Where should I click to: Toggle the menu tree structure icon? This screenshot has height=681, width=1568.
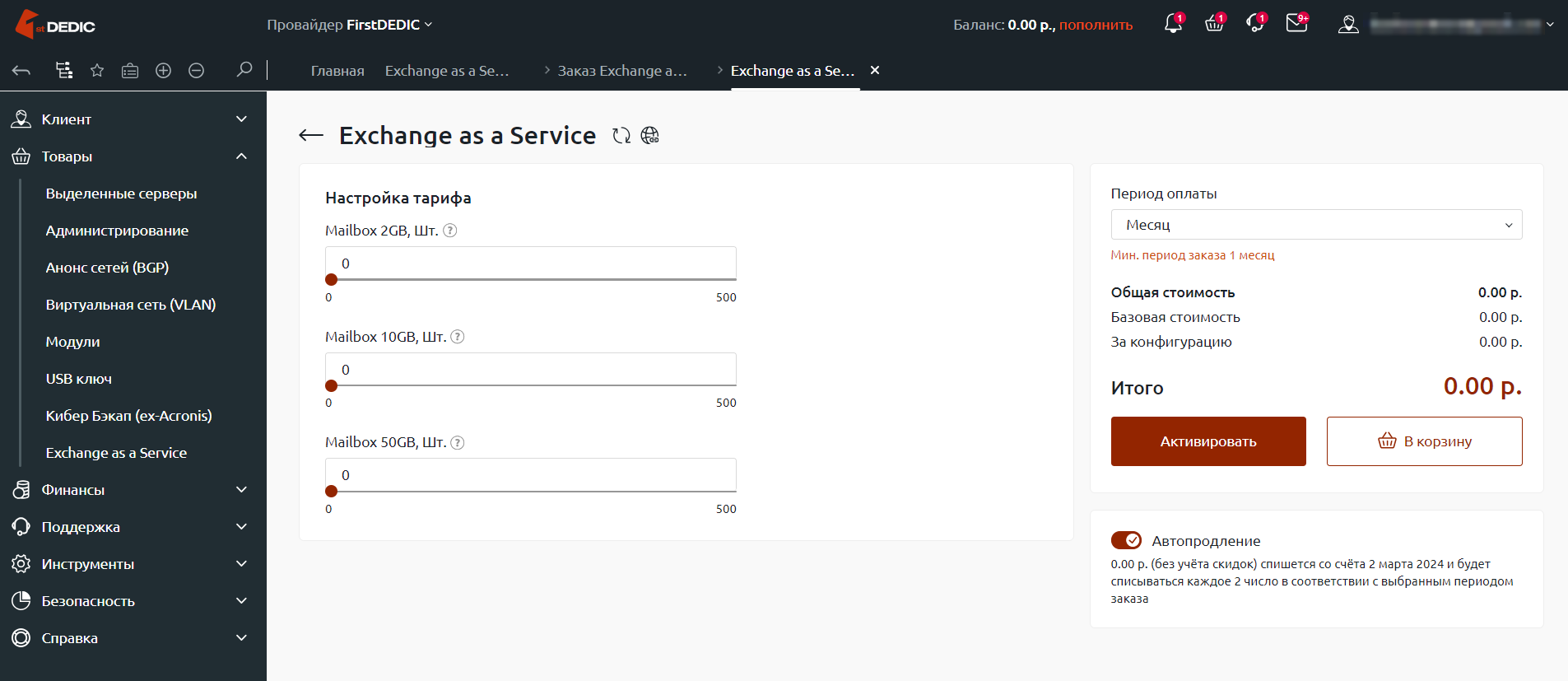63,71
